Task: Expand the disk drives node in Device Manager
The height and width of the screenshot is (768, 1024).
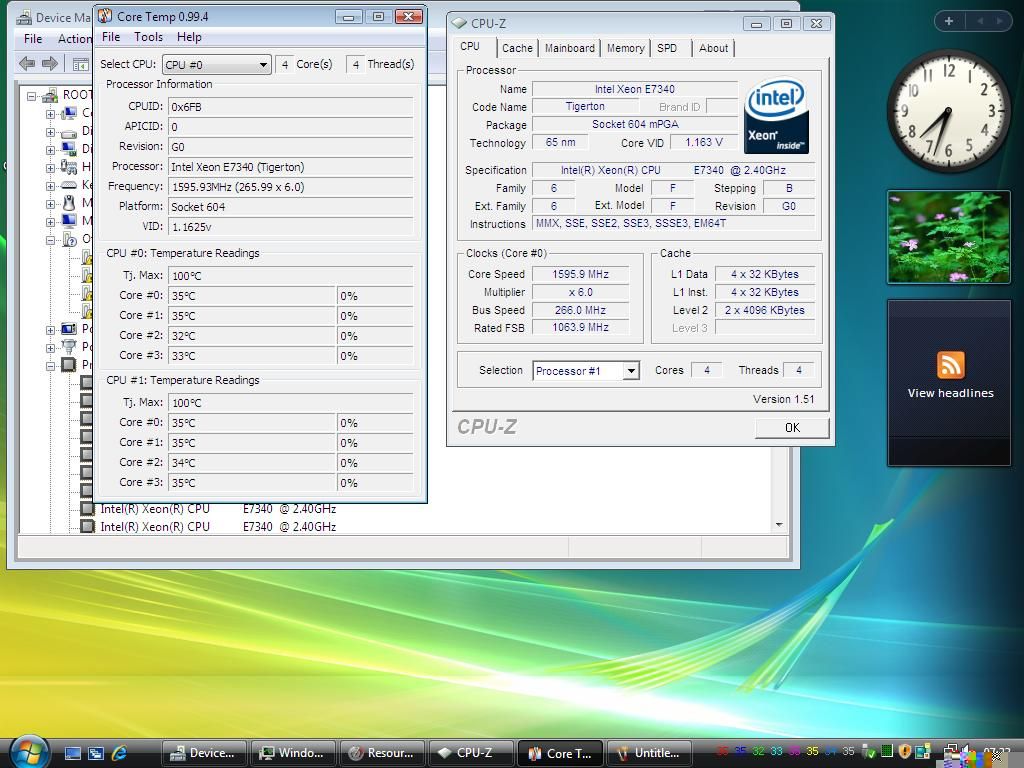Action: pos(50,132)
